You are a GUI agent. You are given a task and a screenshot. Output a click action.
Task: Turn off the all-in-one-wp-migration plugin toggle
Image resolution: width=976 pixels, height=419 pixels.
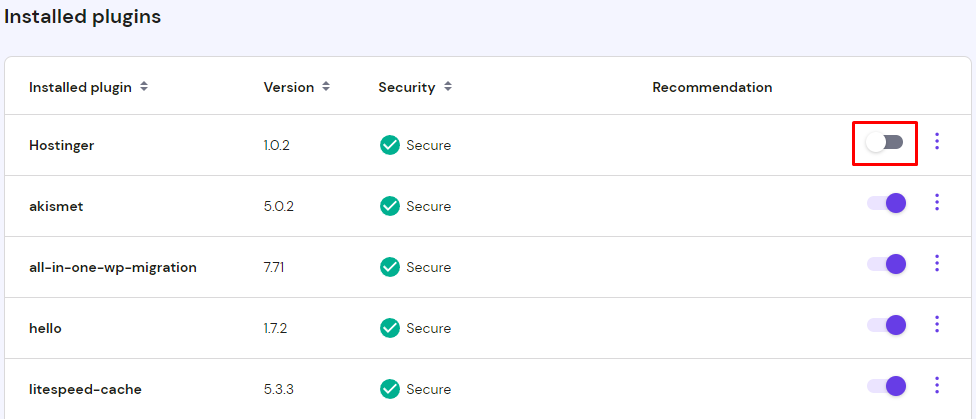coord(886,264)
